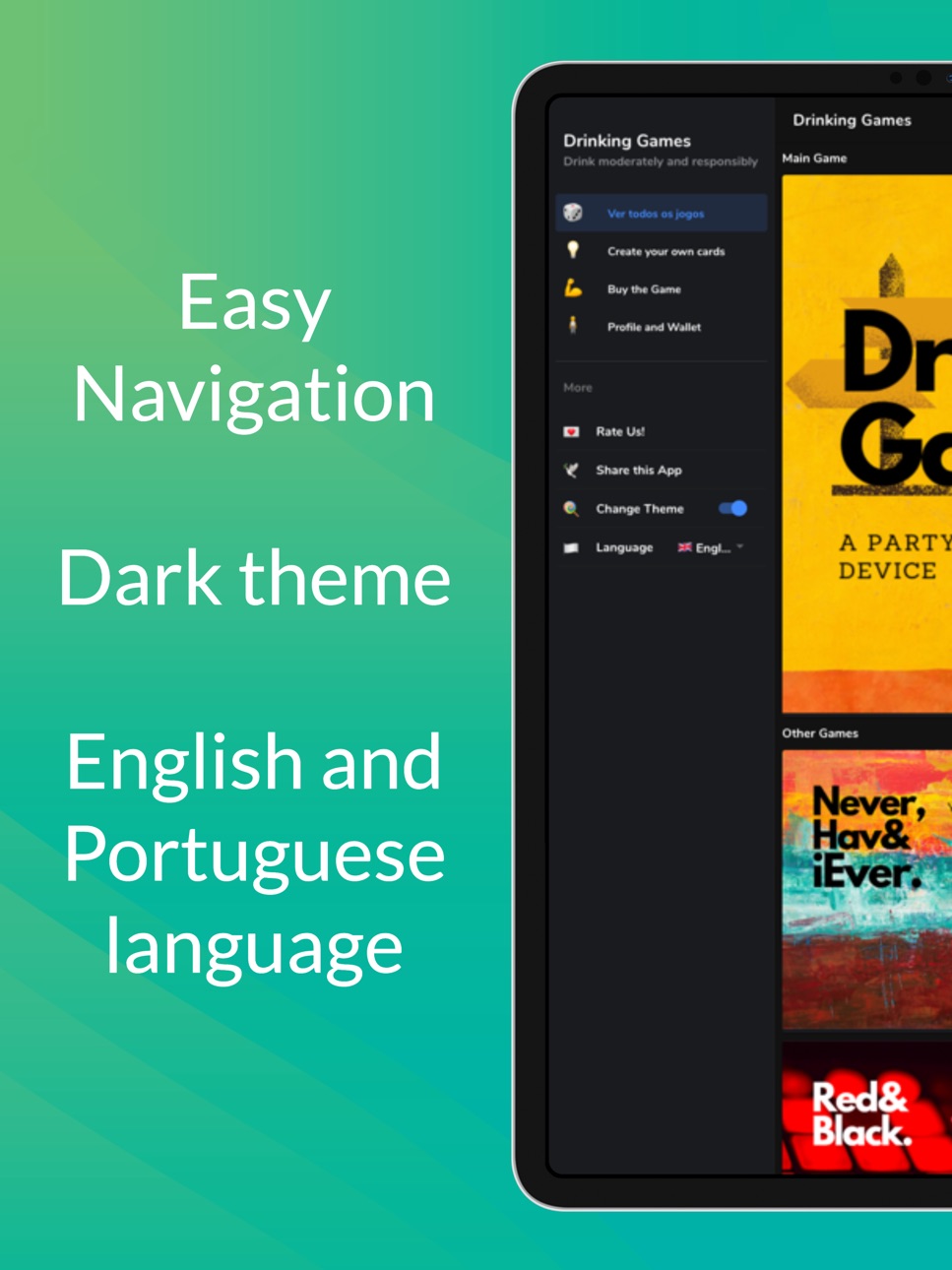Click the person icon for Profile and Wallet

point(573,325)
